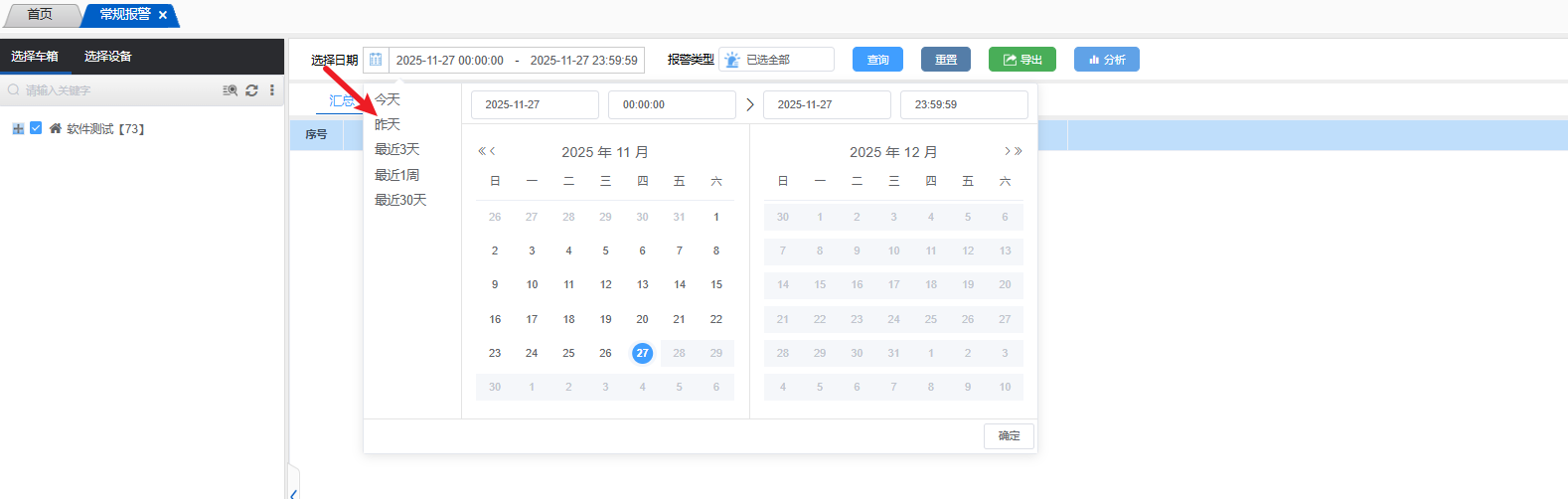Open the 报警类型 dropdown

pyautogui.click(x=776, y=60)
